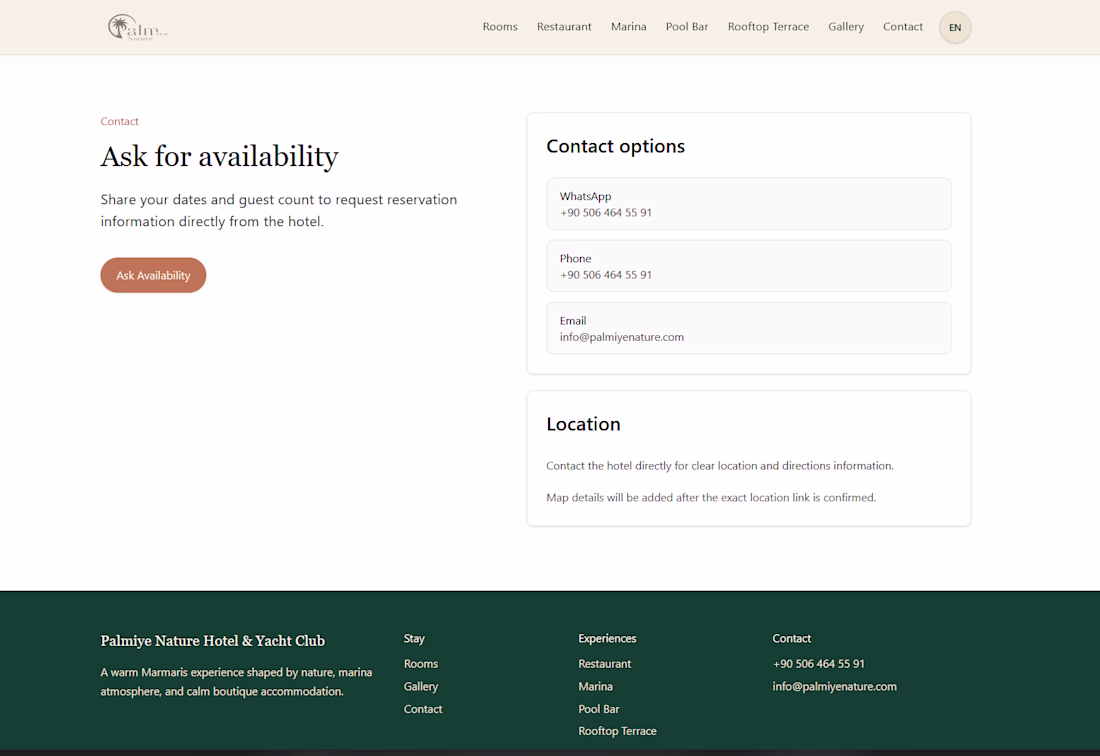Click the 'Experiences' footer column heading

(x=608, y=638)
